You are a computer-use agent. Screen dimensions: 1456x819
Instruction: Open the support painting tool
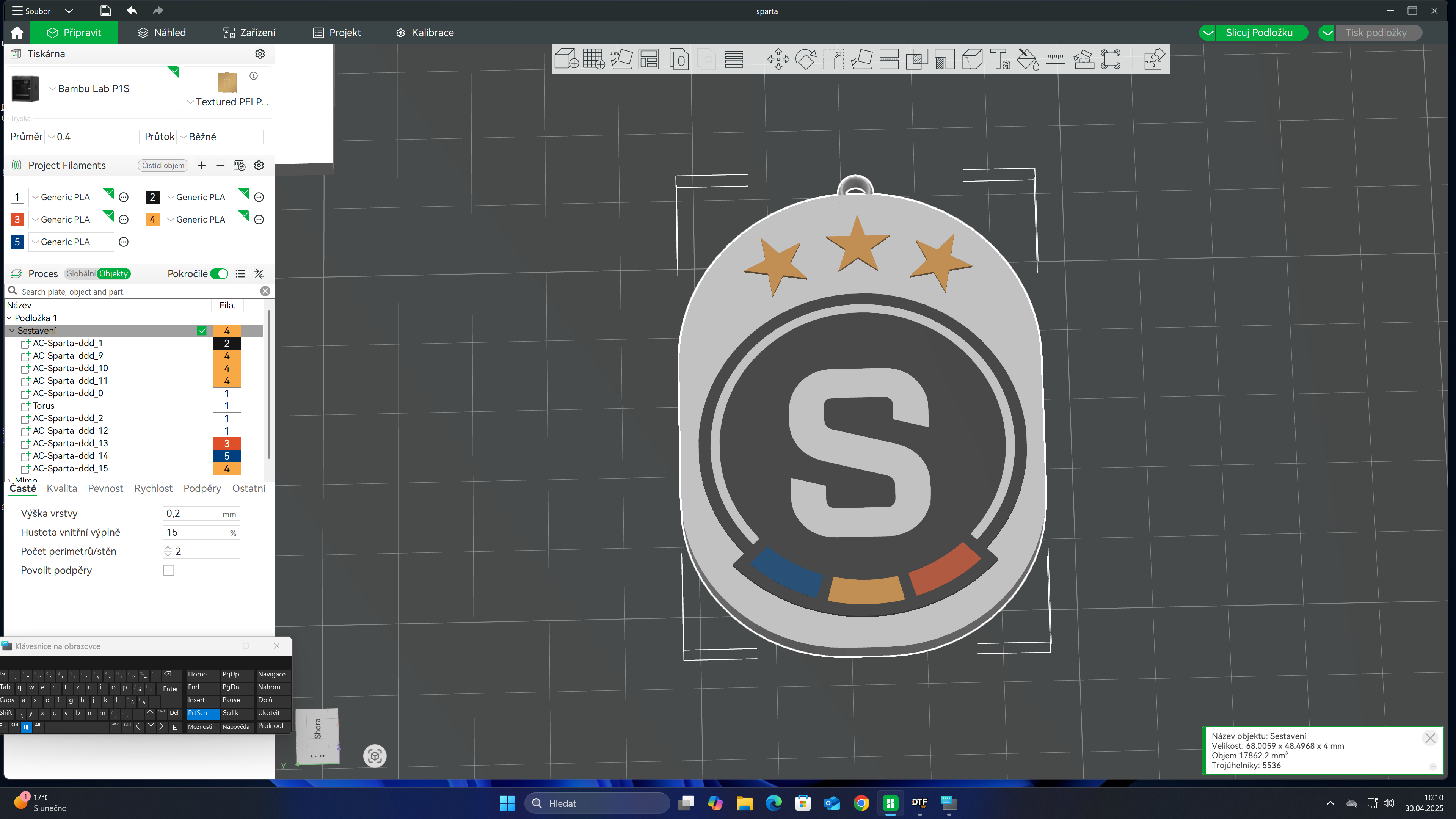[x=945, y=59]
